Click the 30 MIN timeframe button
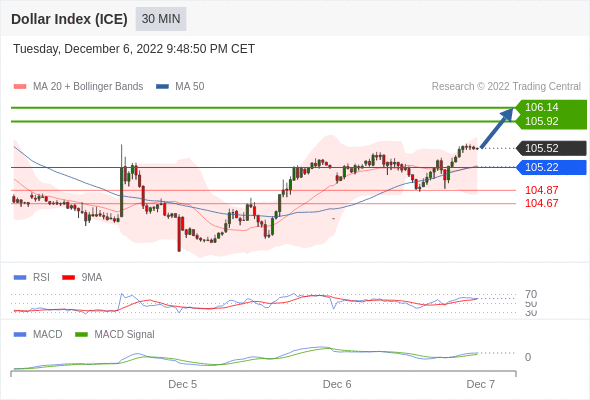 (x=161, y=19)
